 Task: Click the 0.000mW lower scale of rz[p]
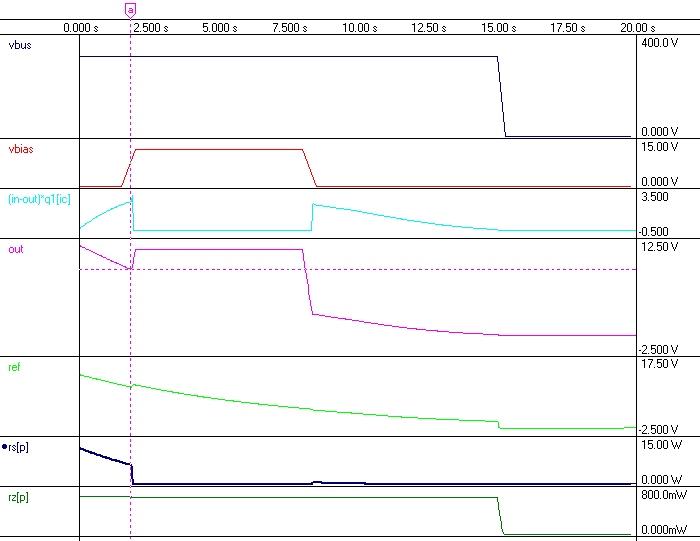[664, 530]
